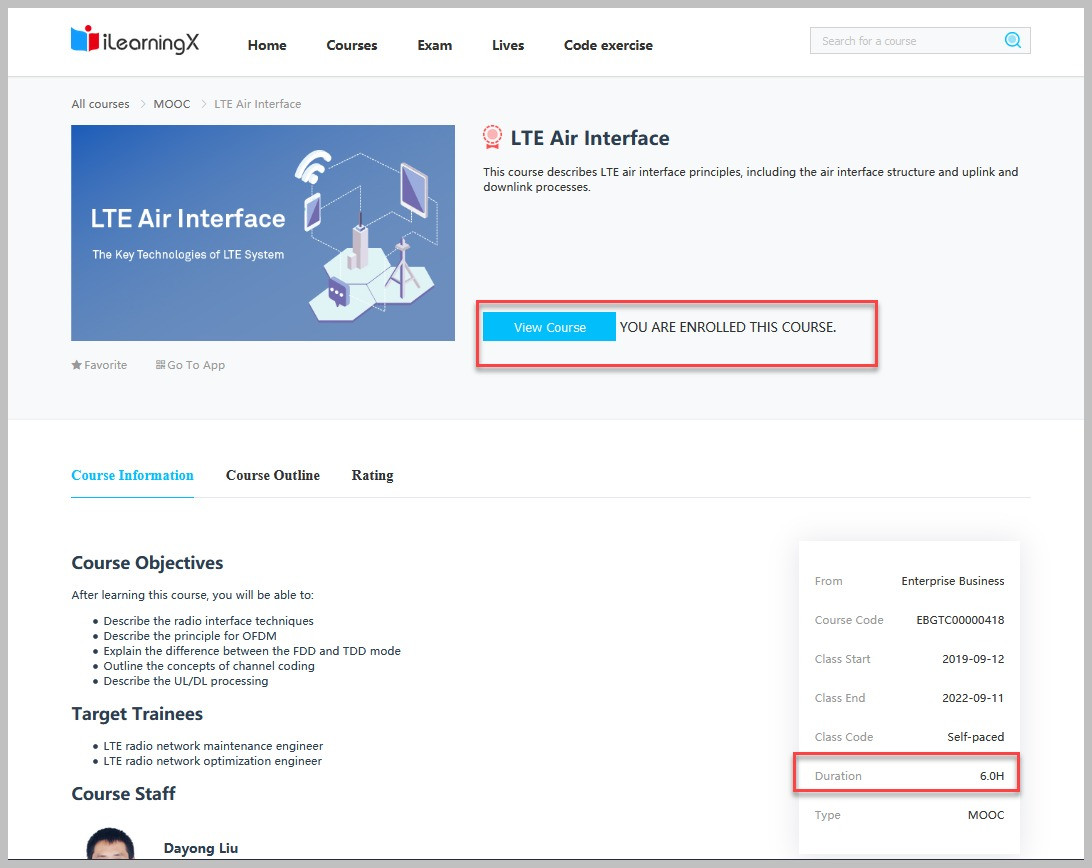
Task: Click the MOOC type value
Action: (x=986, y=815)
